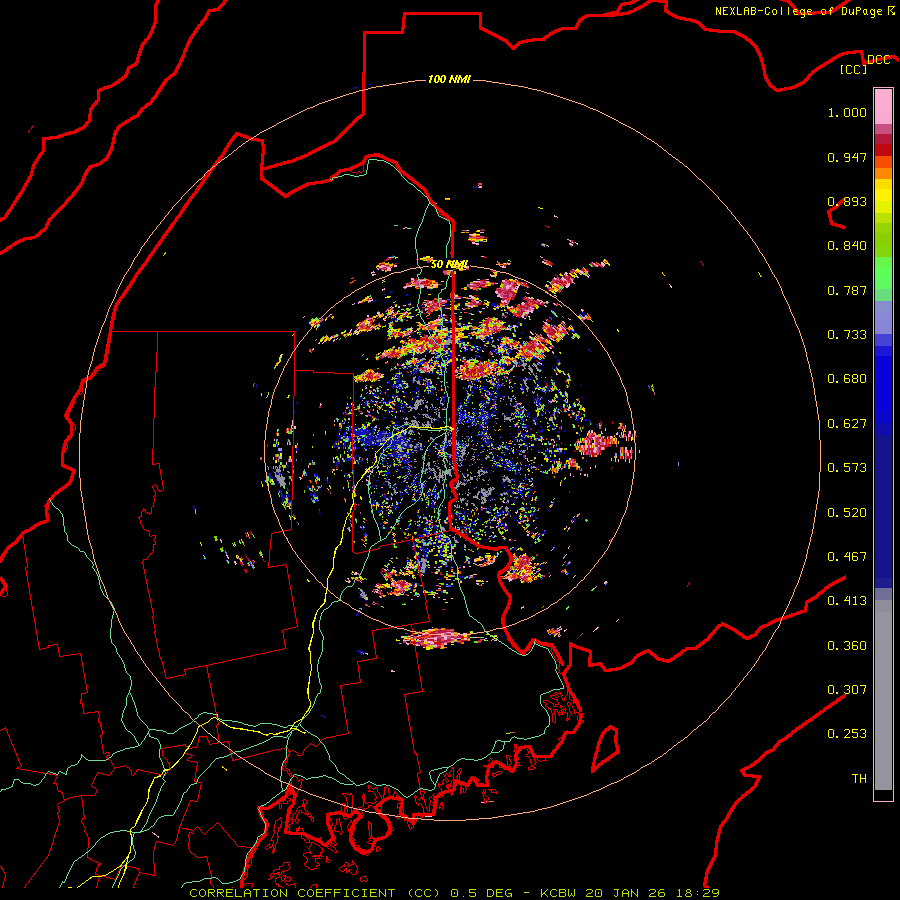Select the 0.627 legend value

pos(847,424)
